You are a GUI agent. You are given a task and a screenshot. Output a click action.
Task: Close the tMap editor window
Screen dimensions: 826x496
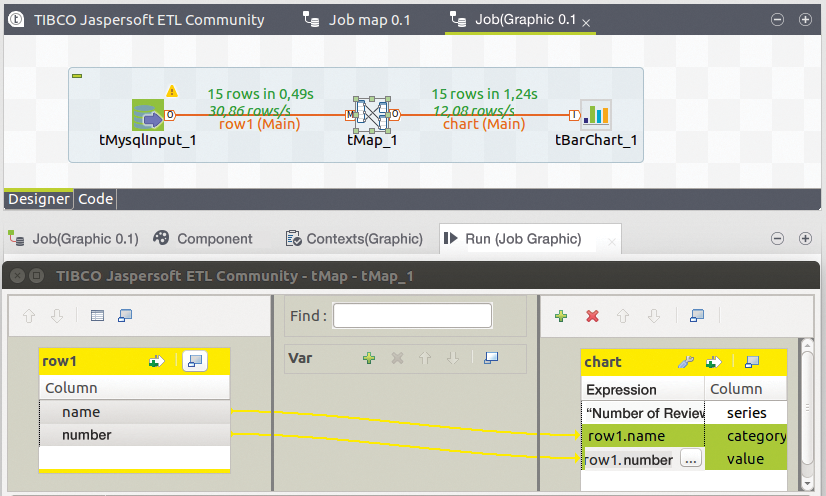[x=17, y=275]
